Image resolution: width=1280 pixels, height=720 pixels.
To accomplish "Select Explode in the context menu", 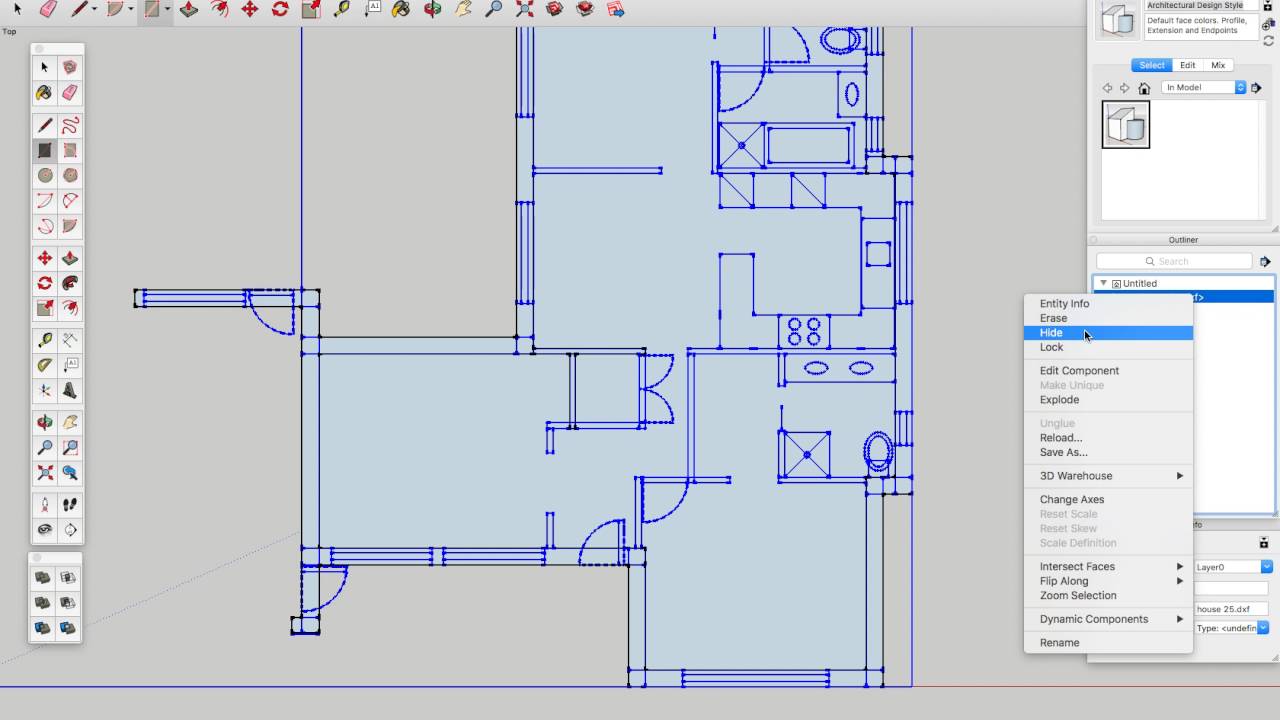I will [1059, 399].
